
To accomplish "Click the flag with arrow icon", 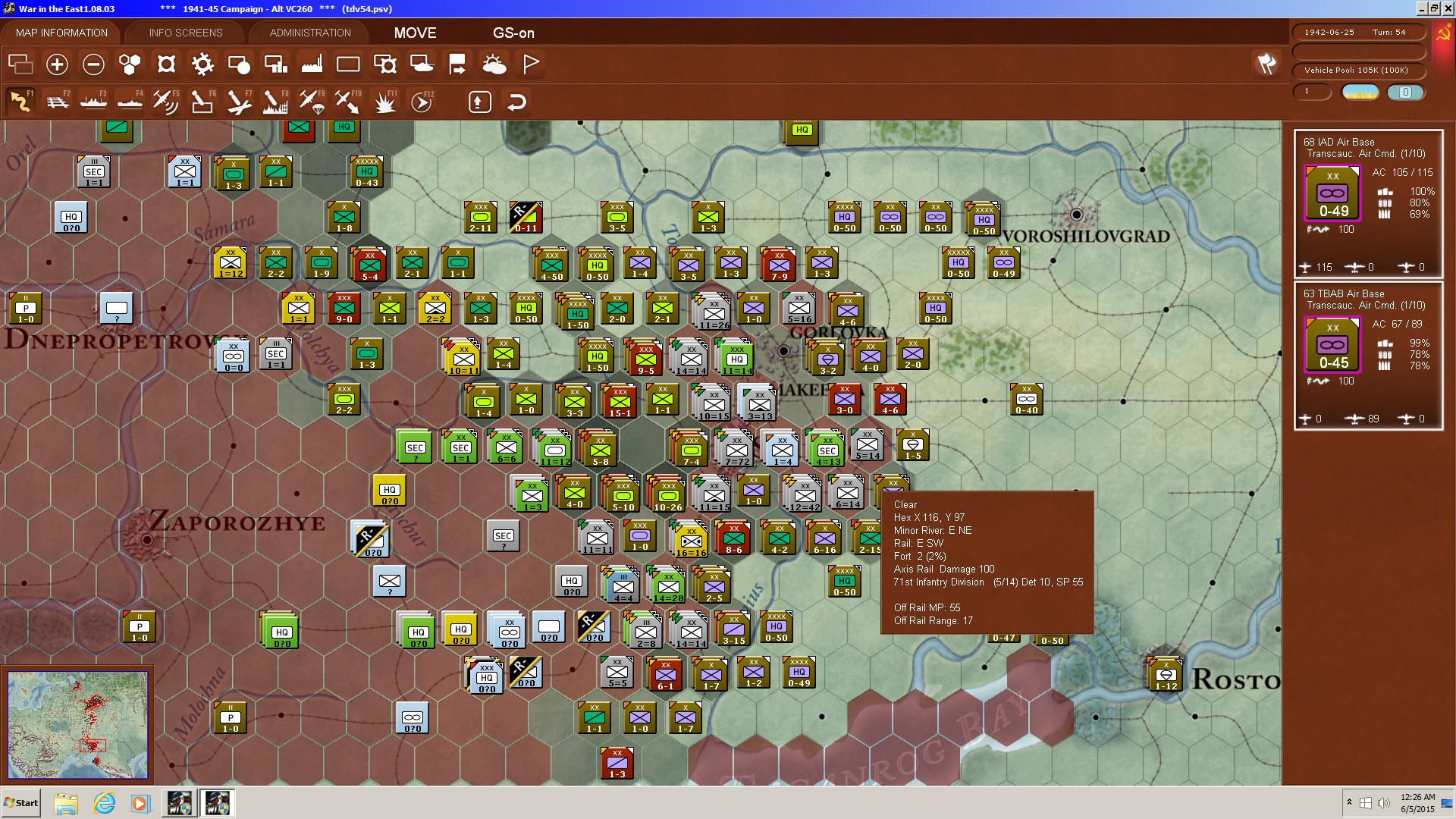I will point(457,64).
